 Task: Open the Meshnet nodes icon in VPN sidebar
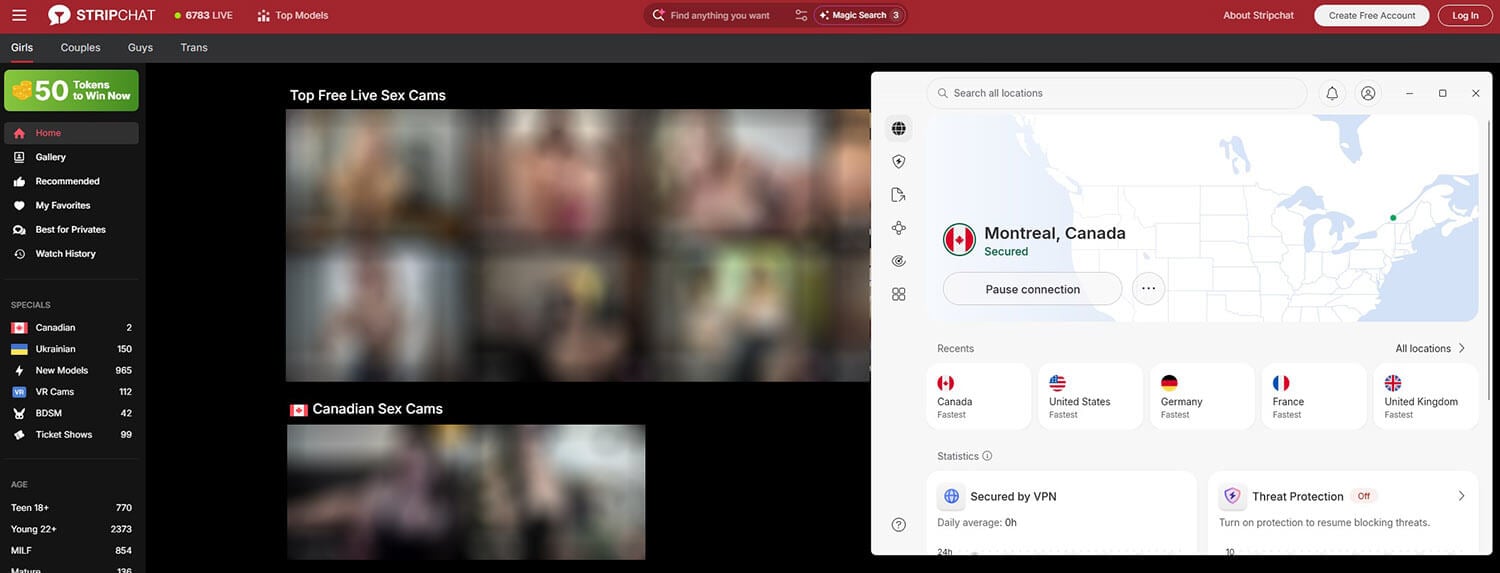pyautogui.click(x=899, y=228)
